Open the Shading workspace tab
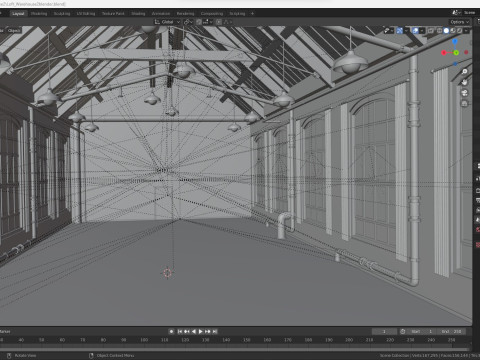The height and width of the screenshot is (360, 480). (x=138, y=14)
